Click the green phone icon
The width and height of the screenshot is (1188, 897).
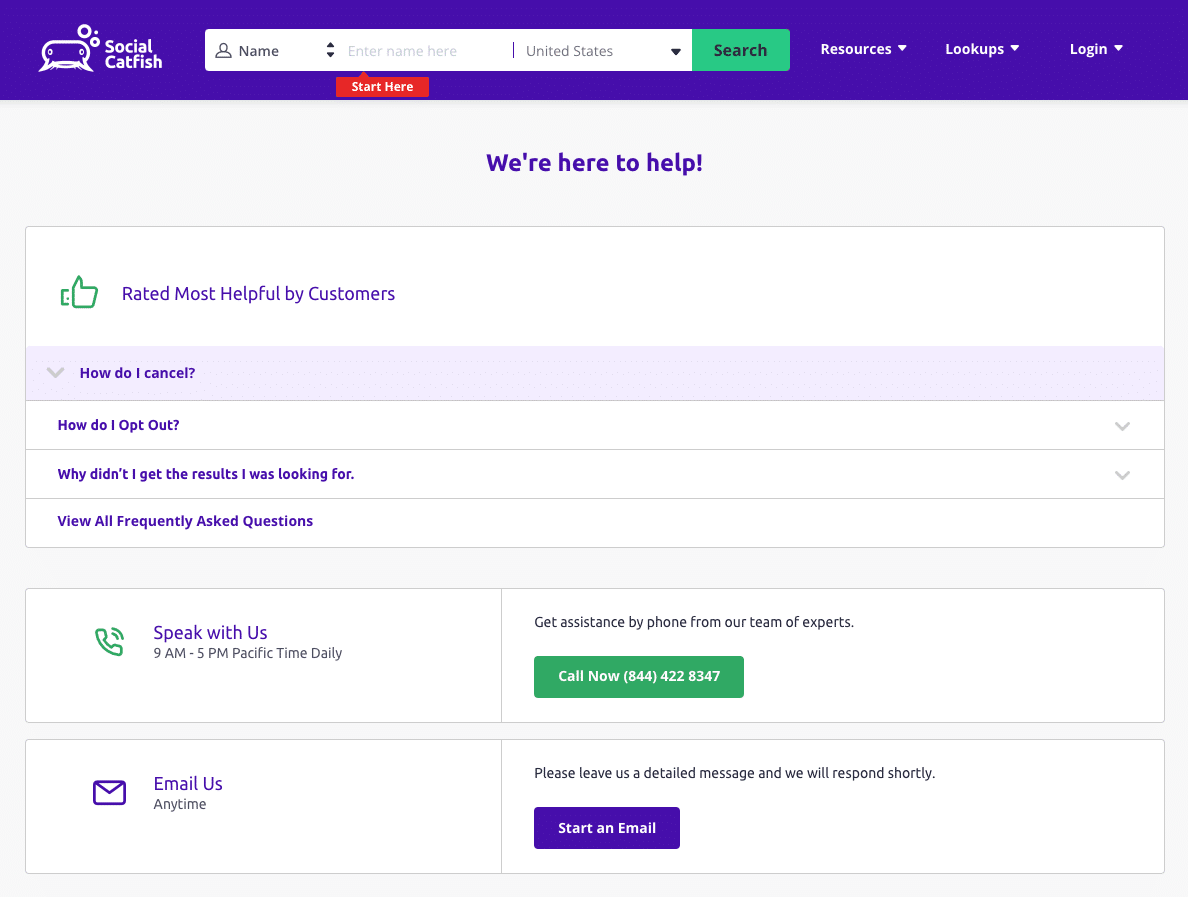click(x=109, y=641)
